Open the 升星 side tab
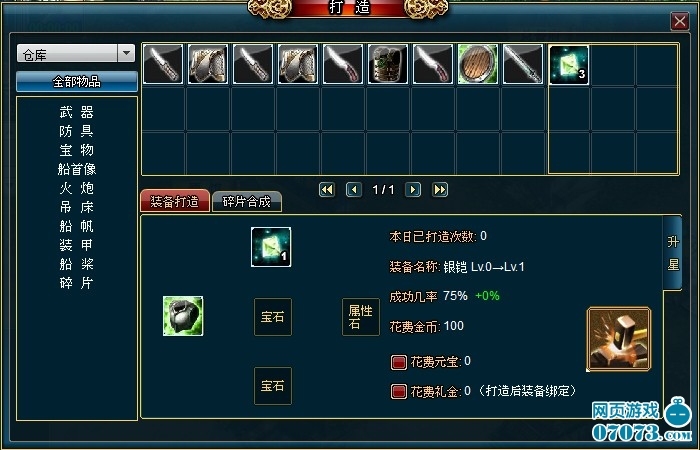Screen dimensions: 700x450 click(673, 253)
